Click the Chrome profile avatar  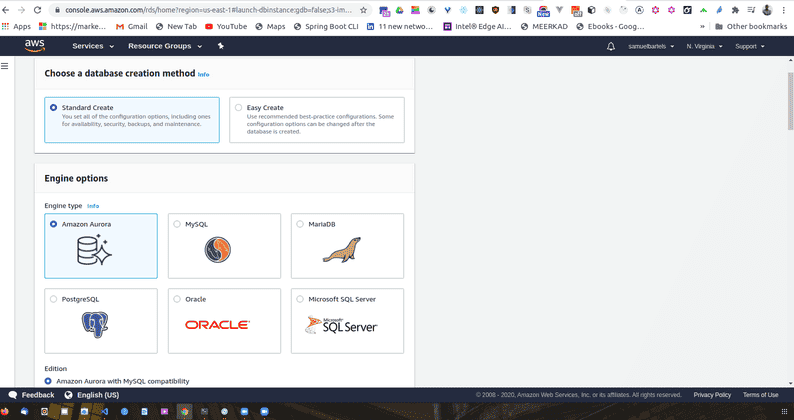point(768,10)
